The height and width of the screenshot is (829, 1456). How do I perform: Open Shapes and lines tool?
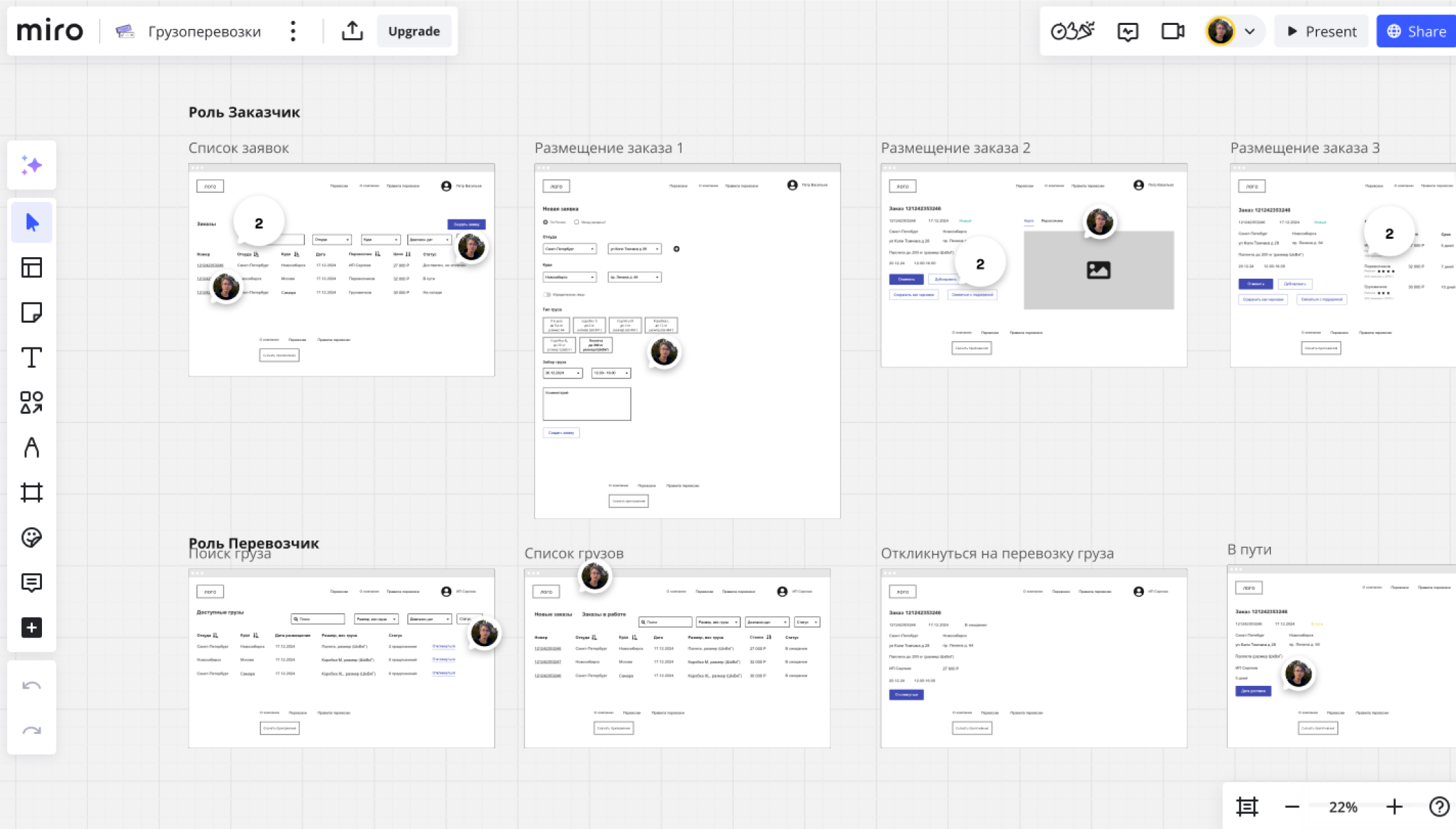click(31, 402)
